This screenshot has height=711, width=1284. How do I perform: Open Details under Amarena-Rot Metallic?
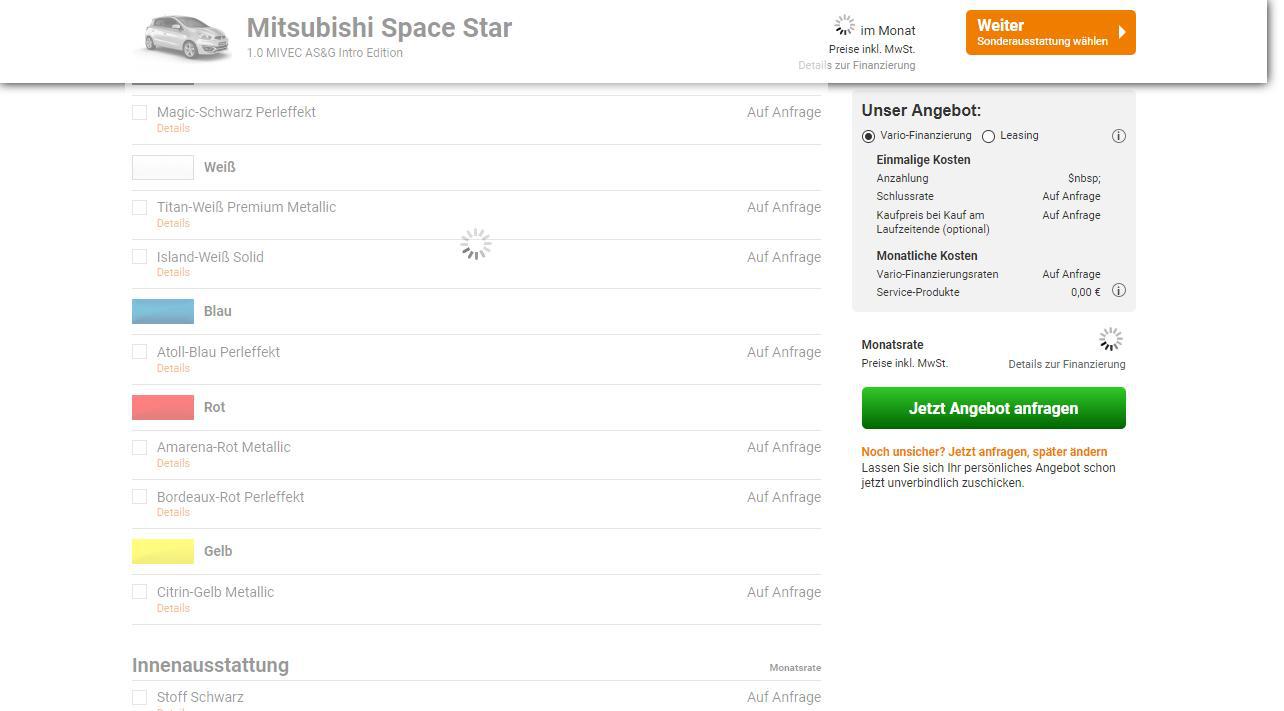173,463
